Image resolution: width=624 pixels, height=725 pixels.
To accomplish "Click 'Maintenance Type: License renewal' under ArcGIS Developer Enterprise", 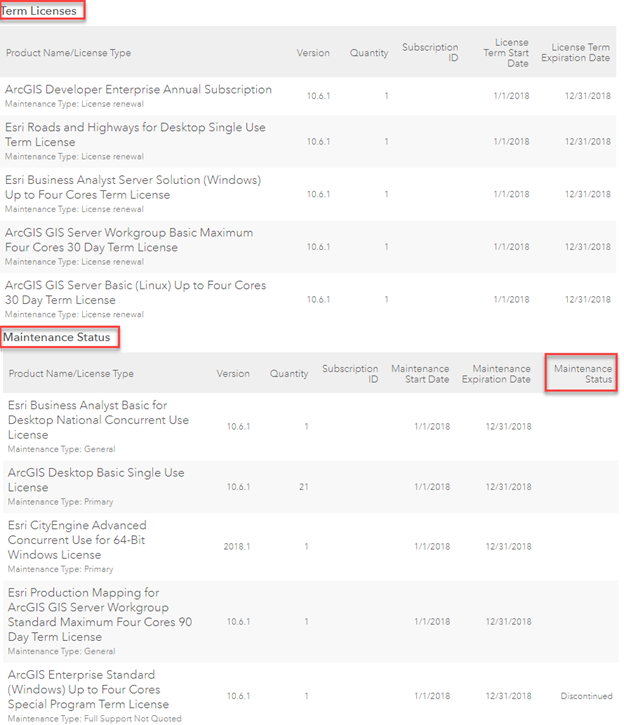I will (x=74, y=104).
